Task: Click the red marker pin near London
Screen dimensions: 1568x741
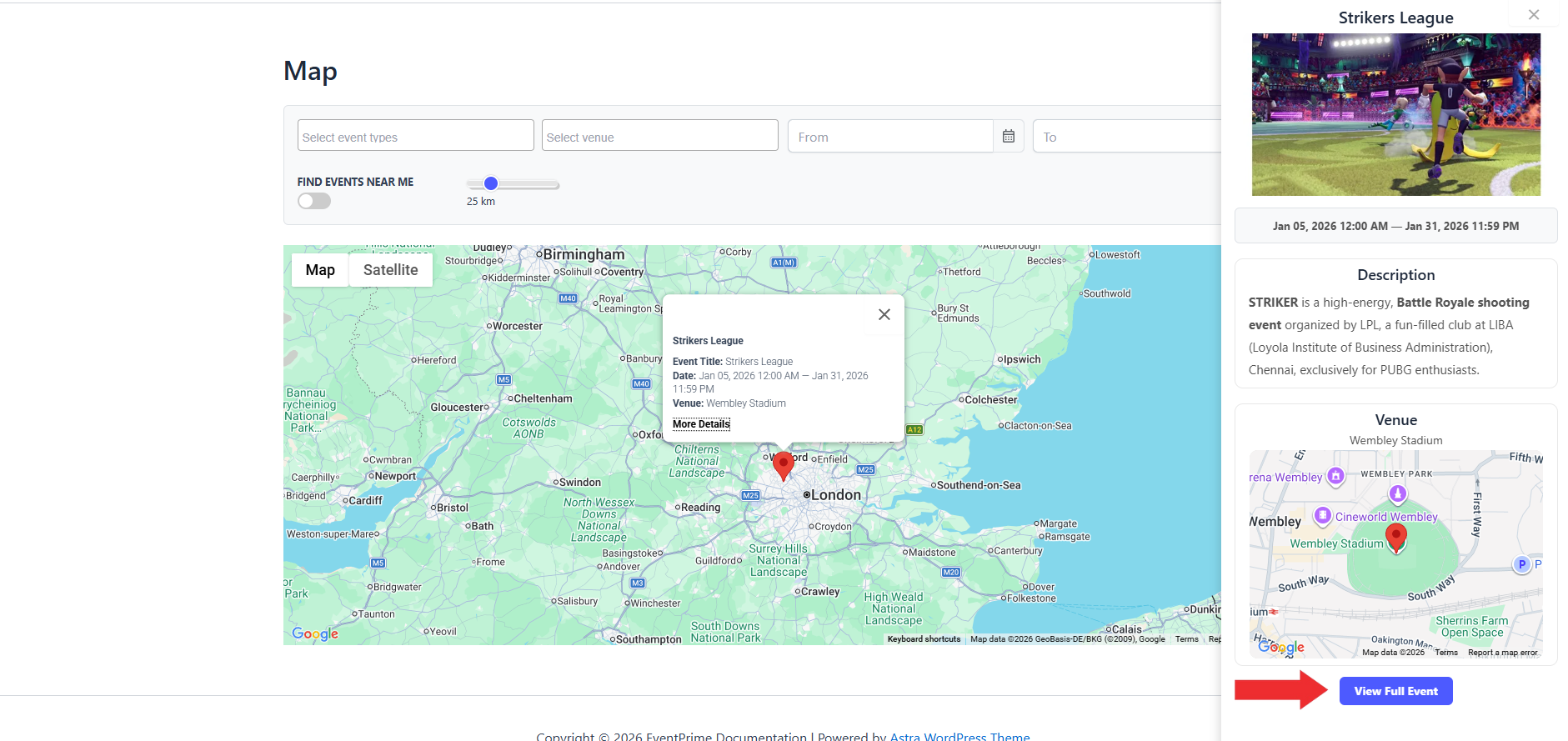Action: pyautogui.click(x=783, y=464)
